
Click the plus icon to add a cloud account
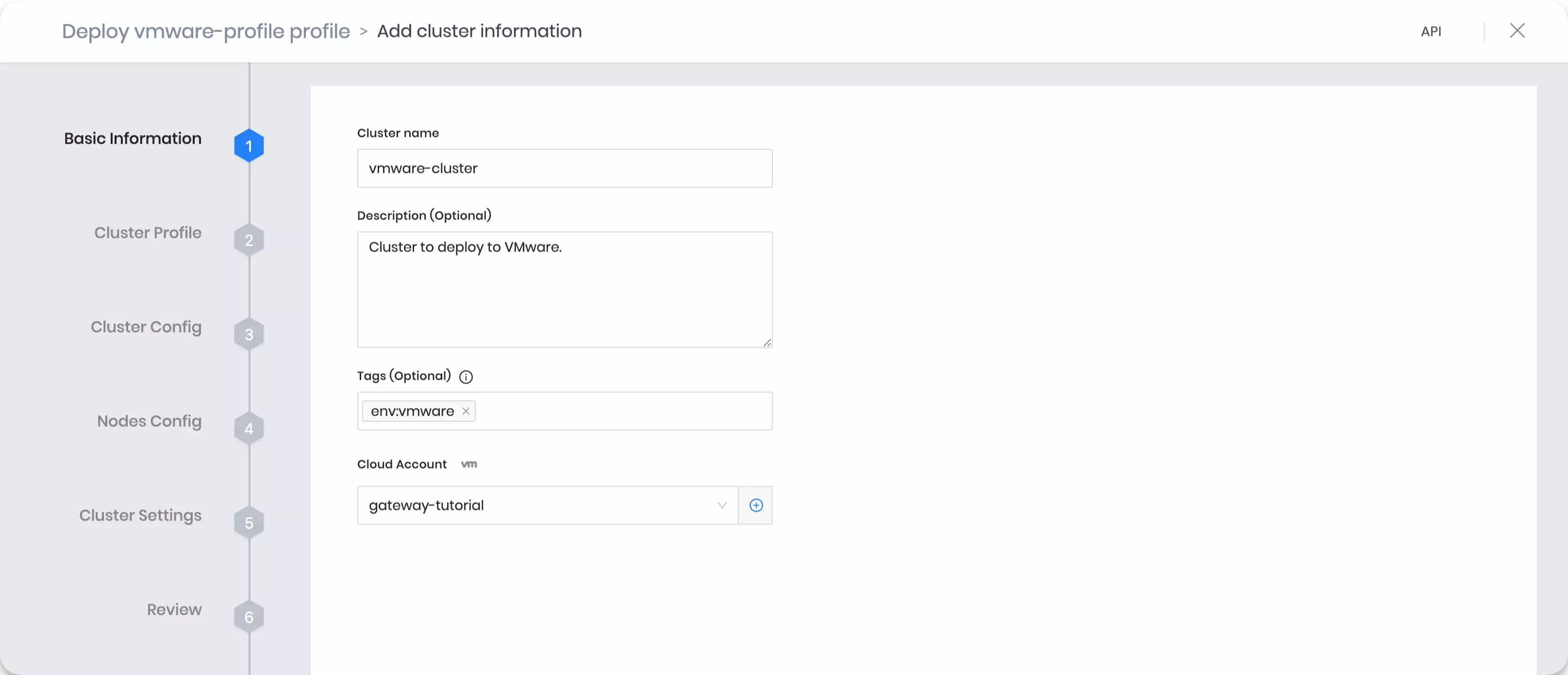click(x=756, y=505)
